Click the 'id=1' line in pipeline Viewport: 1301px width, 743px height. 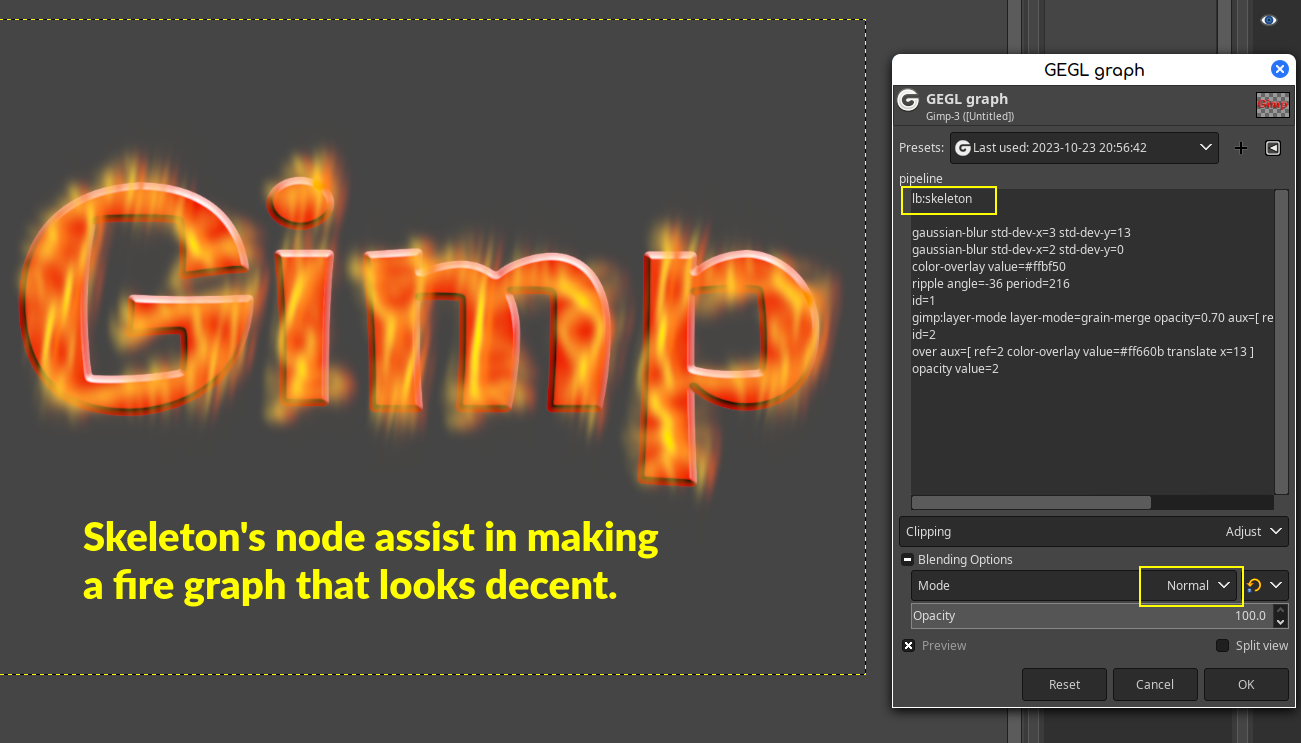[924, 301]
